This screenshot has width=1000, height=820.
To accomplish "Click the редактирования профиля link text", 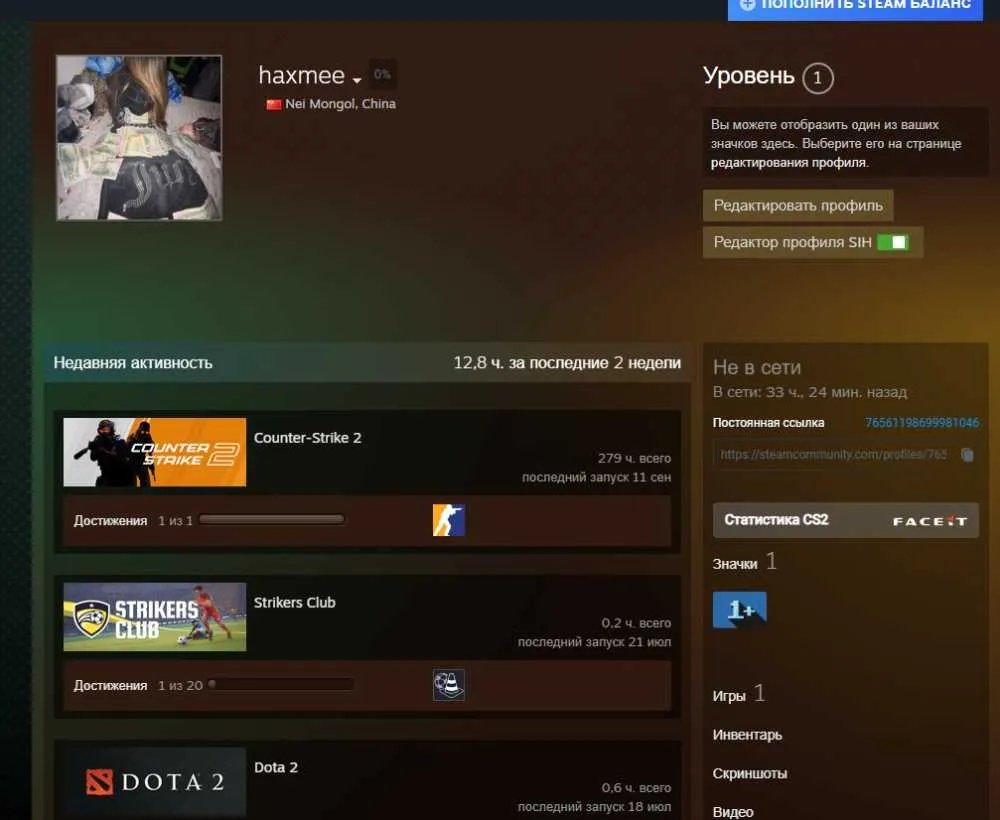I will (x=790, y=163).
